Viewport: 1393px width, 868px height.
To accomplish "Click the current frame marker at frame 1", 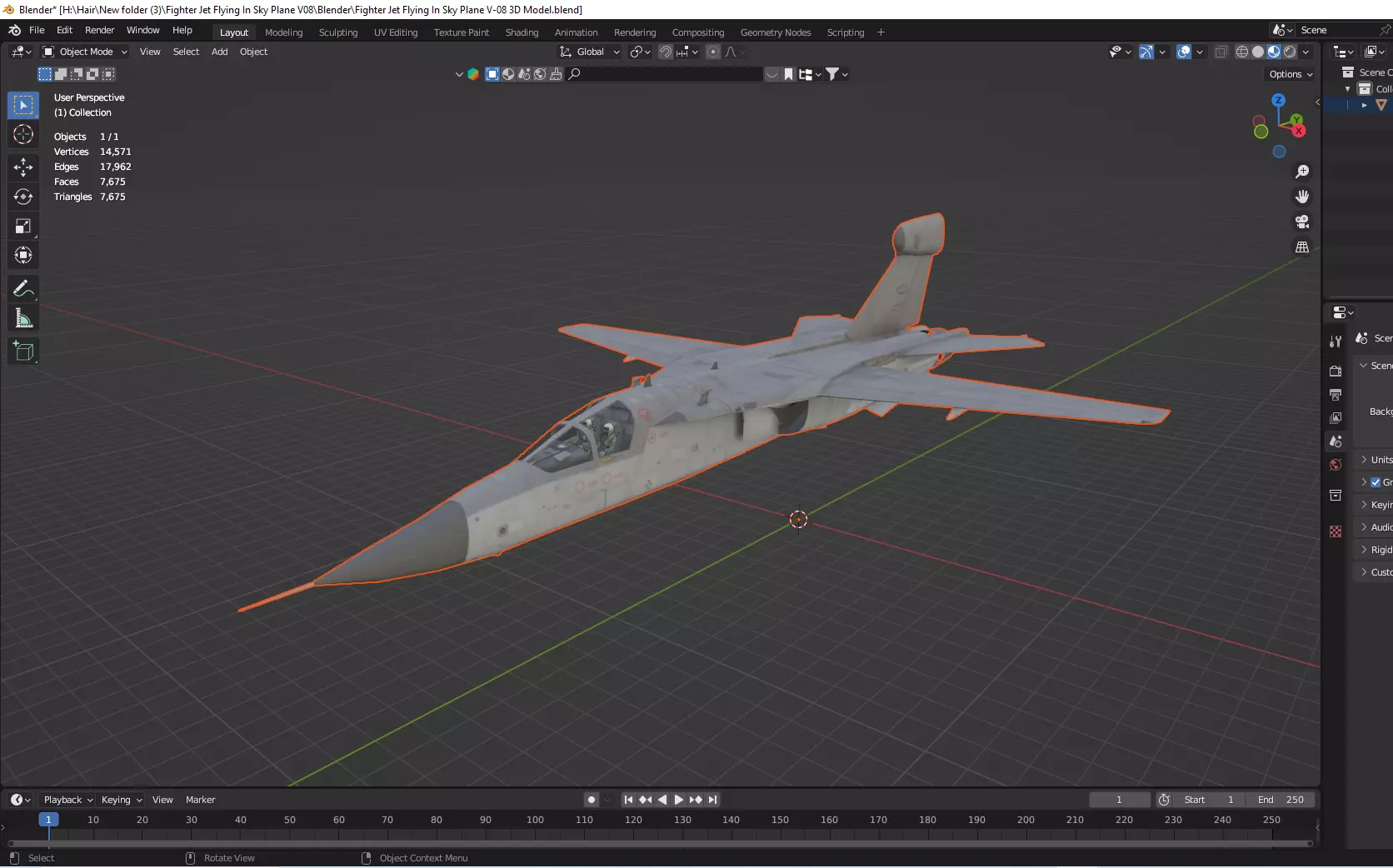I will tap(48, 820).
